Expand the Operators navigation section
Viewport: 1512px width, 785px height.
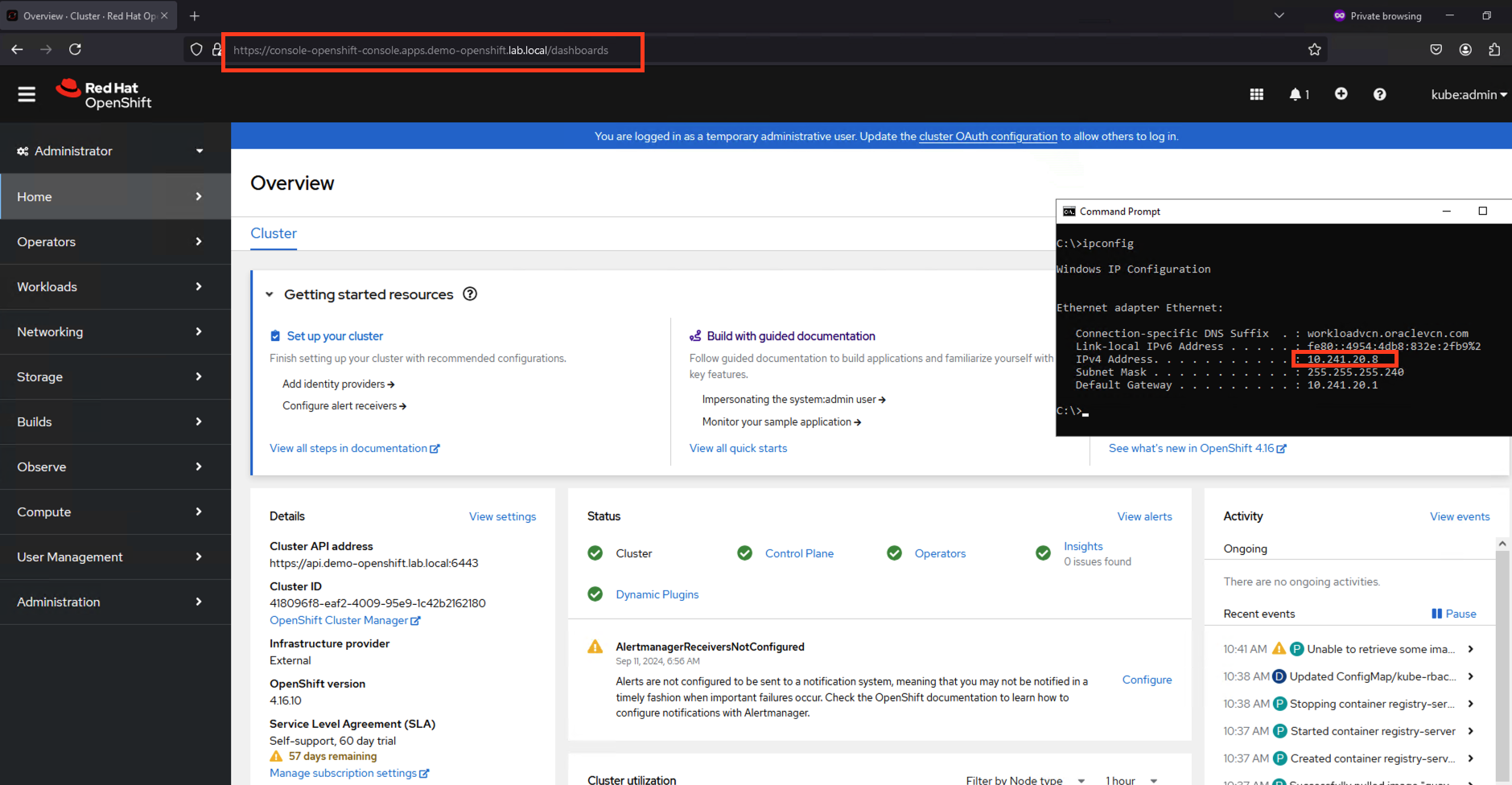point(115,241)
